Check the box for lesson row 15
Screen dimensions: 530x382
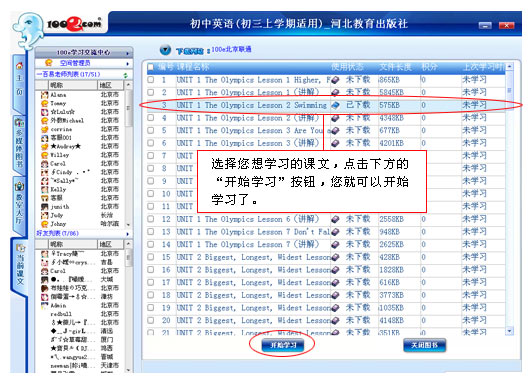tap(151, 257)
